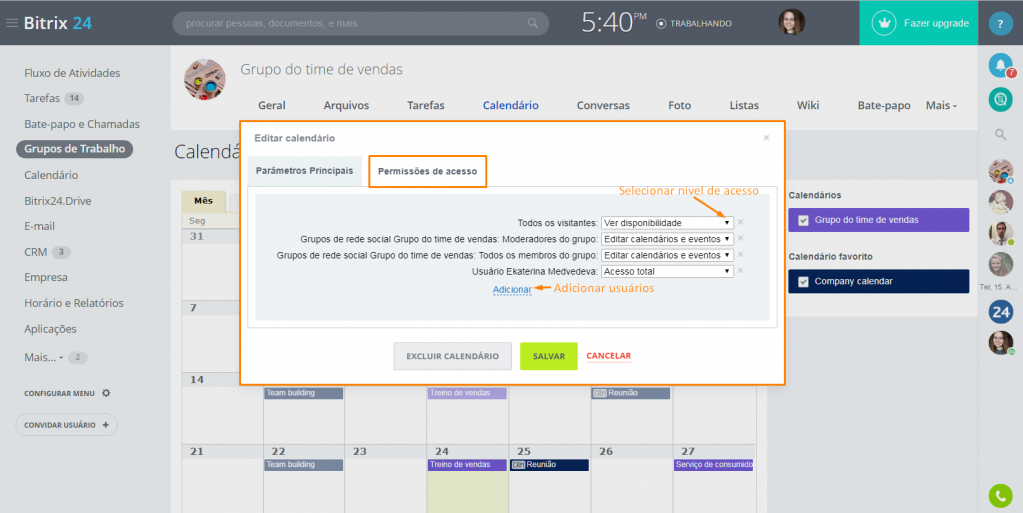Open the Reunião event on day 25

pyautogui.click(x=549, y=465)
